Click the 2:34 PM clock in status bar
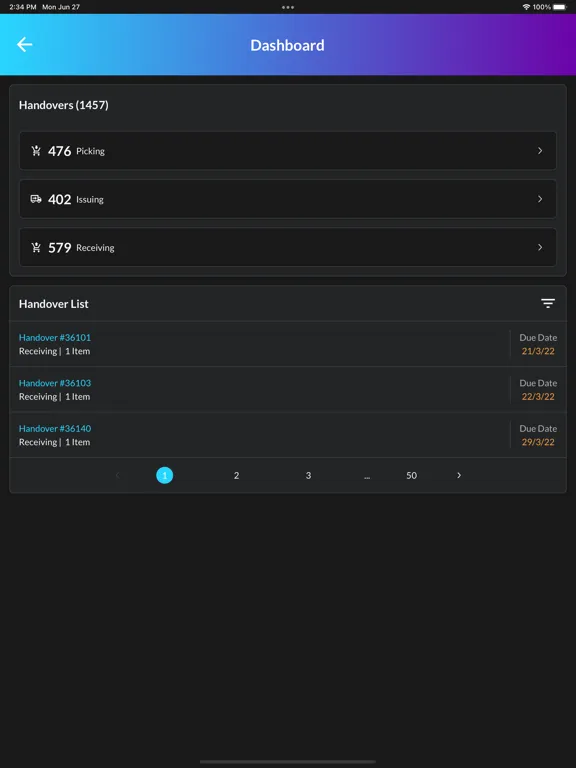This screenshot has width=576, height=768. [x=23, y=7]
